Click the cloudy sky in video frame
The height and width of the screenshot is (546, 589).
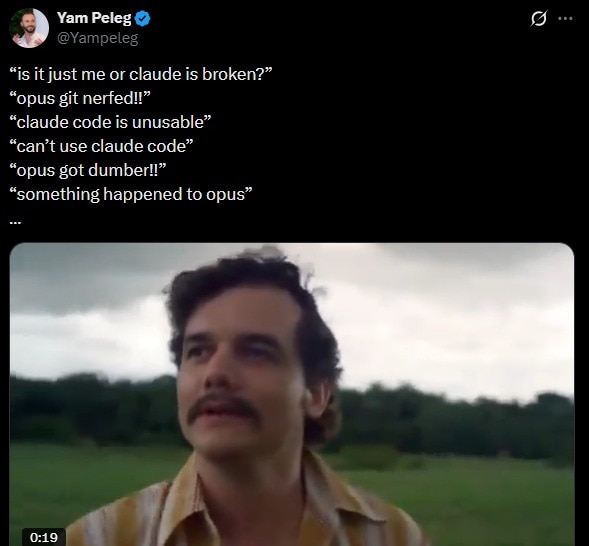(432, 319)
